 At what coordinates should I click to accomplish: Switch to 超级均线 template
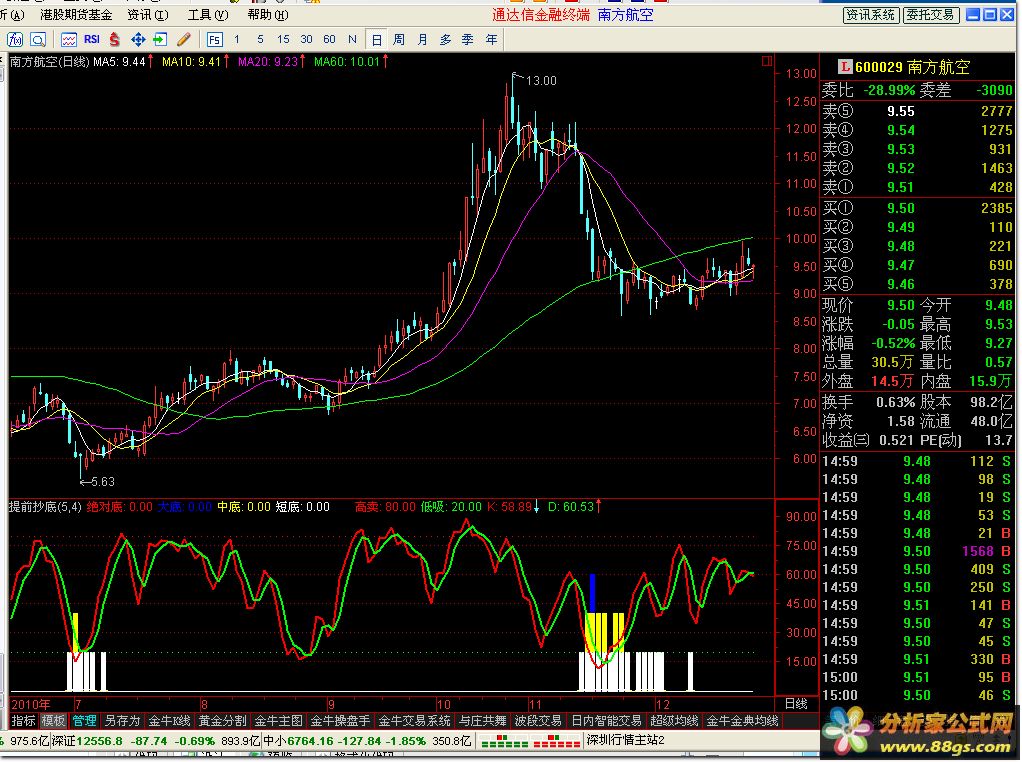click(675, 721)
